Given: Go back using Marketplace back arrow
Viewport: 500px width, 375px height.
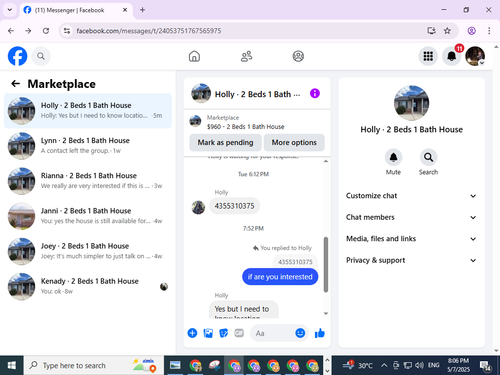Looking at the screenshot, I should (x=16, y=84).
